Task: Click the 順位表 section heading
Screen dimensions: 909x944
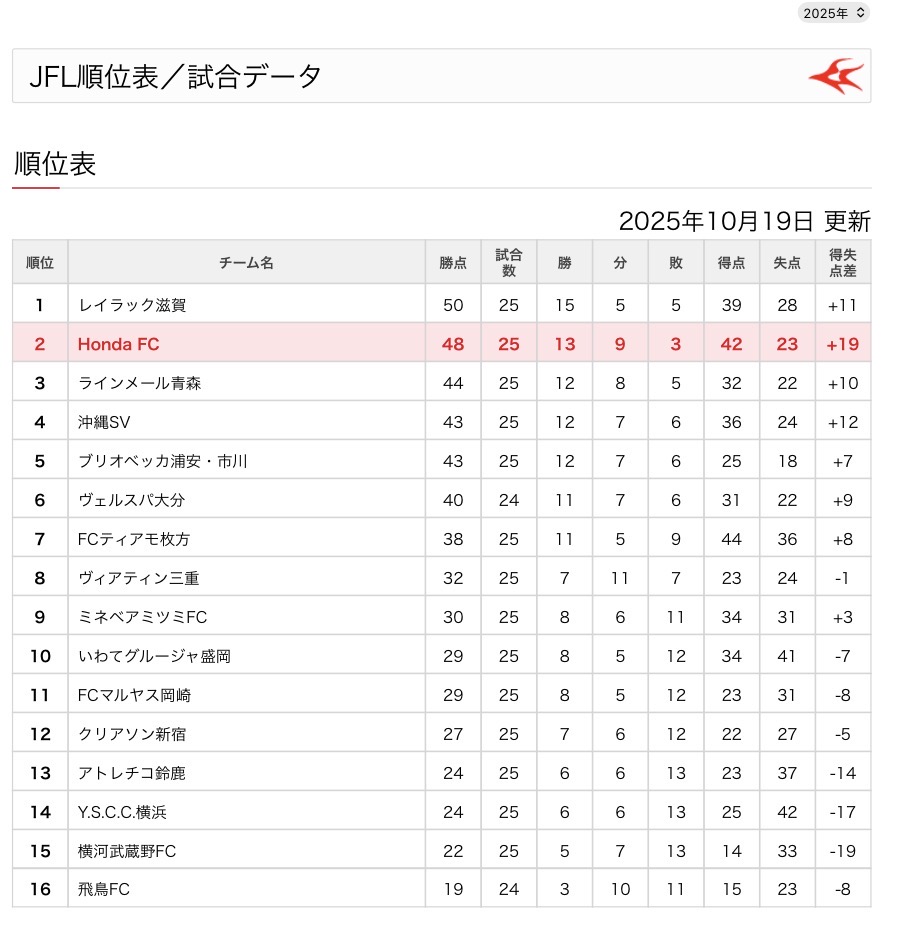Action: pyautogui.click(x=55, y=164)
